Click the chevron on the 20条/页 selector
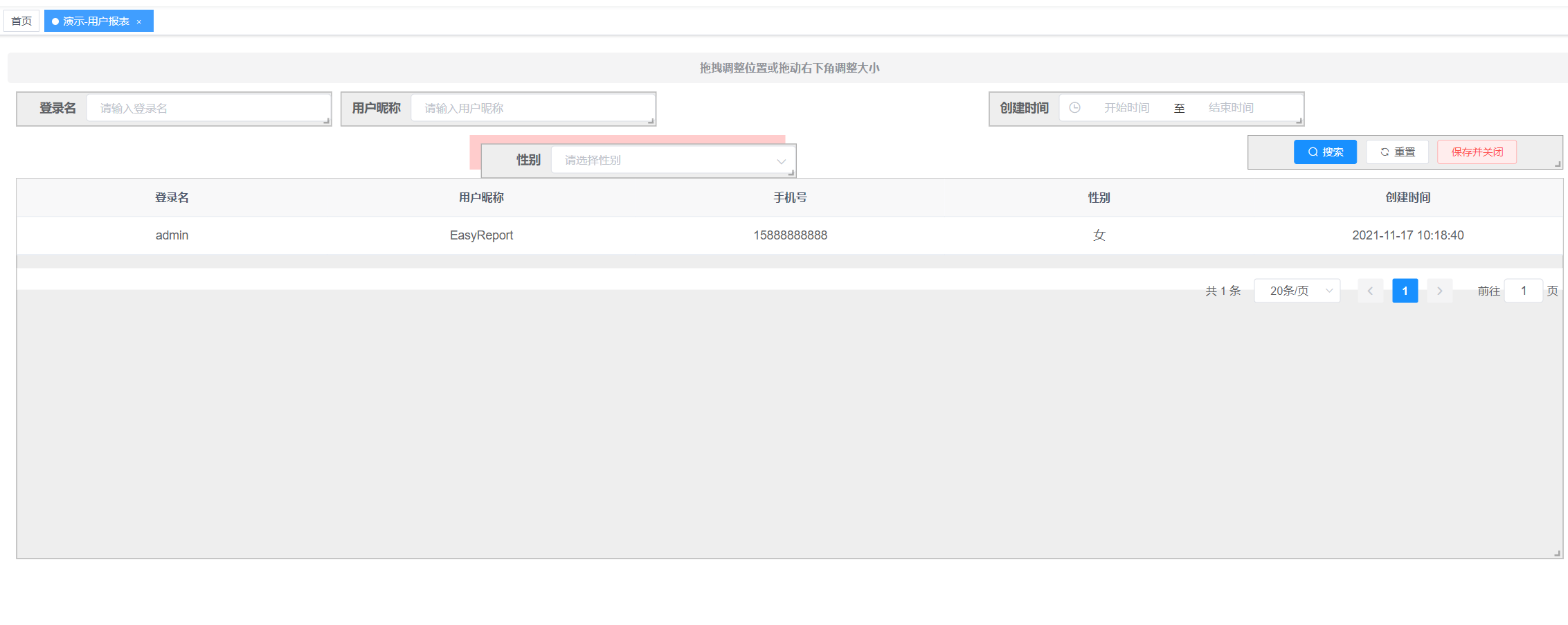 tap(1328, 291)
